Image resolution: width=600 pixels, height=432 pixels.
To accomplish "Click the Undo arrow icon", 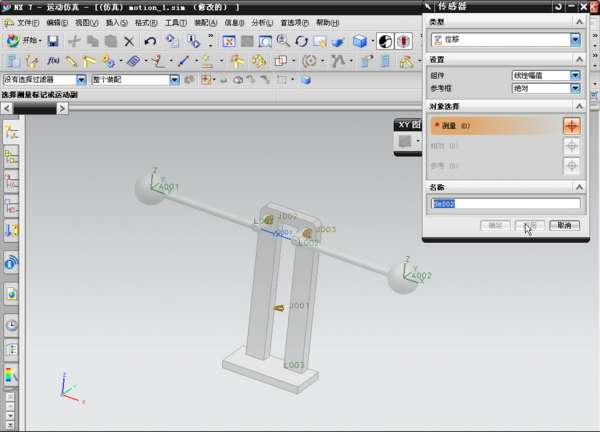I will (x=150, y=41).
